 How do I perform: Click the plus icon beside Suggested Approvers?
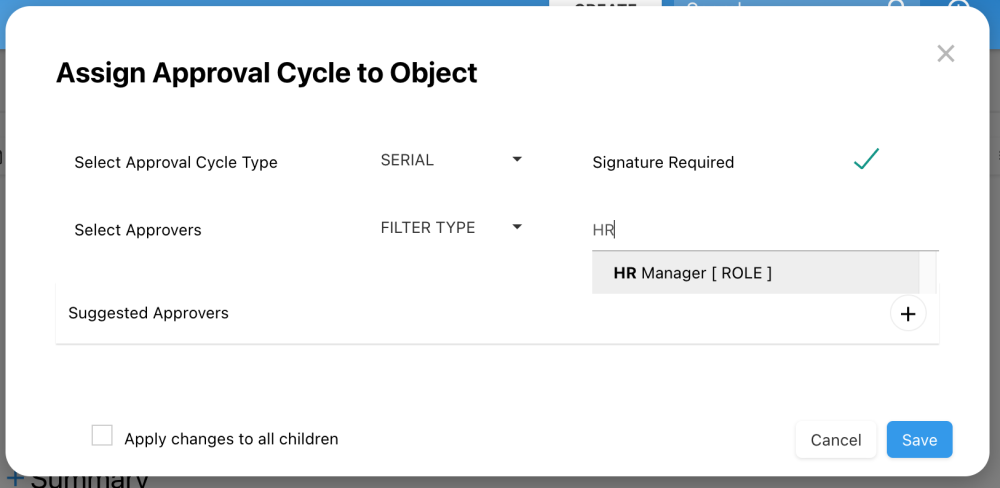[907, 314]
